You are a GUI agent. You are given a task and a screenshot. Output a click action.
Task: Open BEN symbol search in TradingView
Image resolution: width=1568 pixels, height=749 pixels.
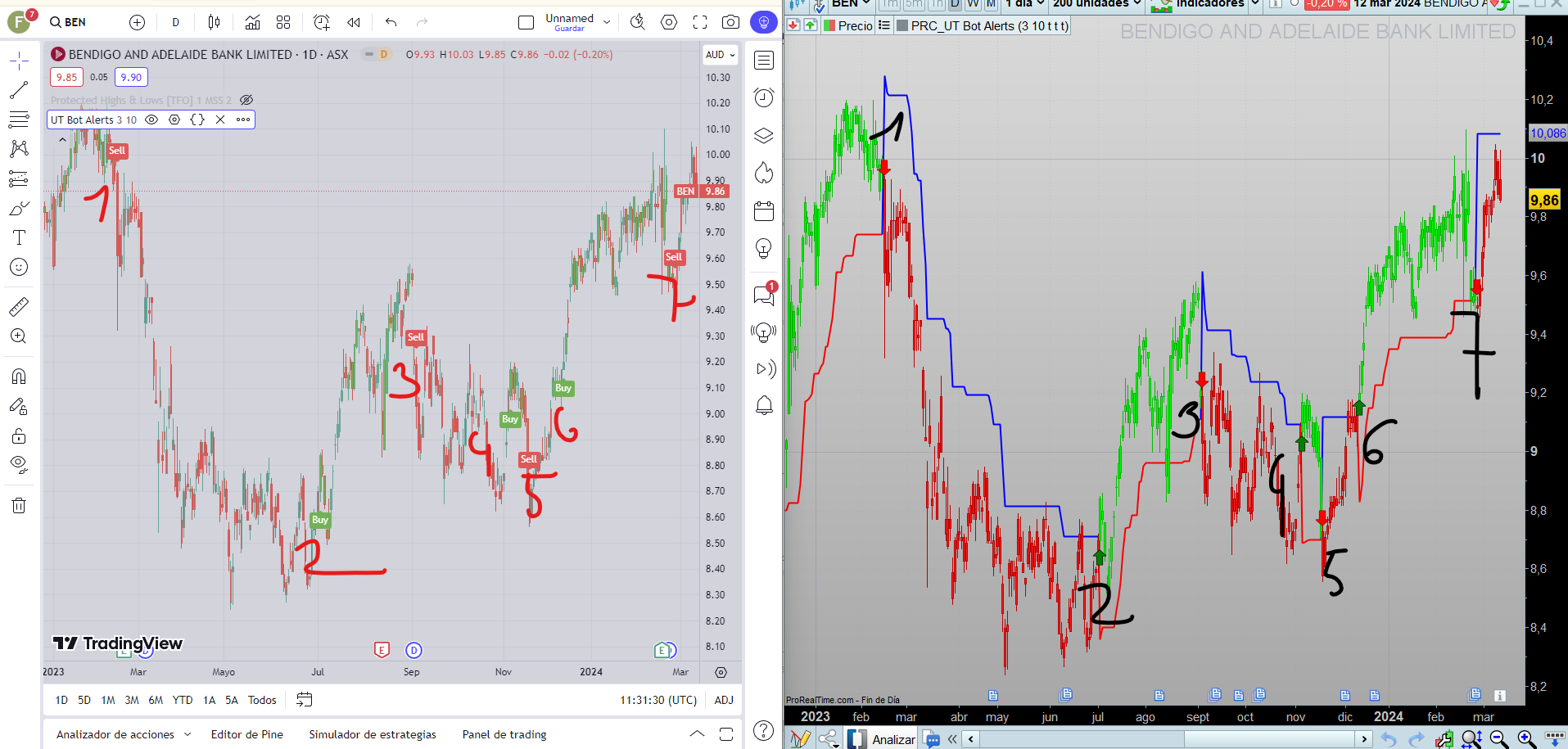tap(68, 22)
